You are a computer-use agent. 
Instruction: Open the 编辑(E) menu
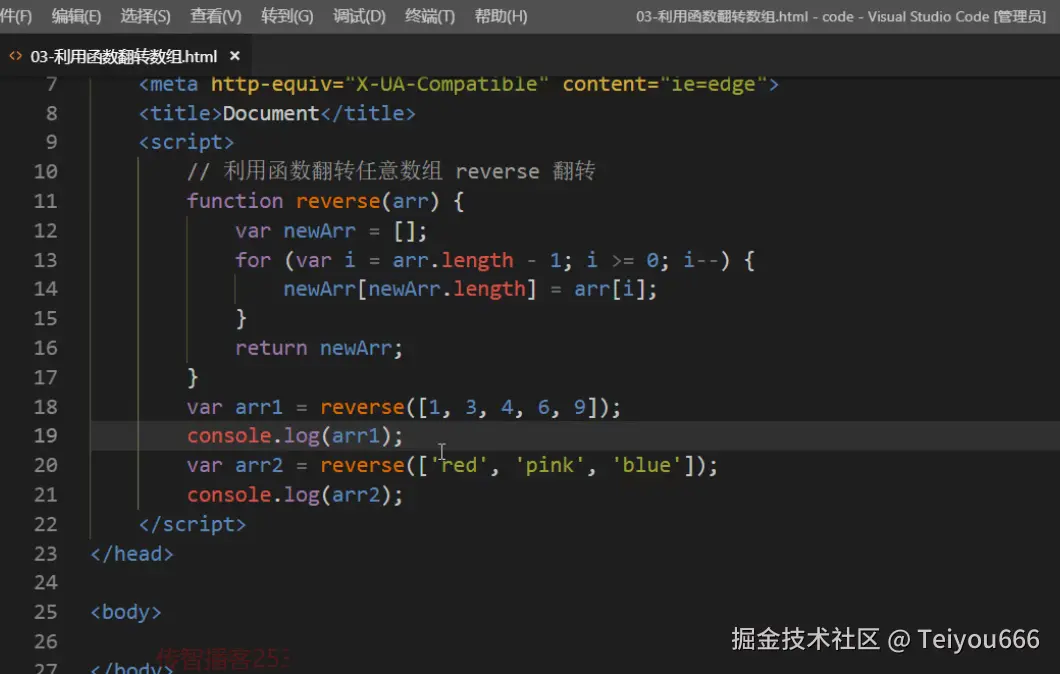point(76,16)
